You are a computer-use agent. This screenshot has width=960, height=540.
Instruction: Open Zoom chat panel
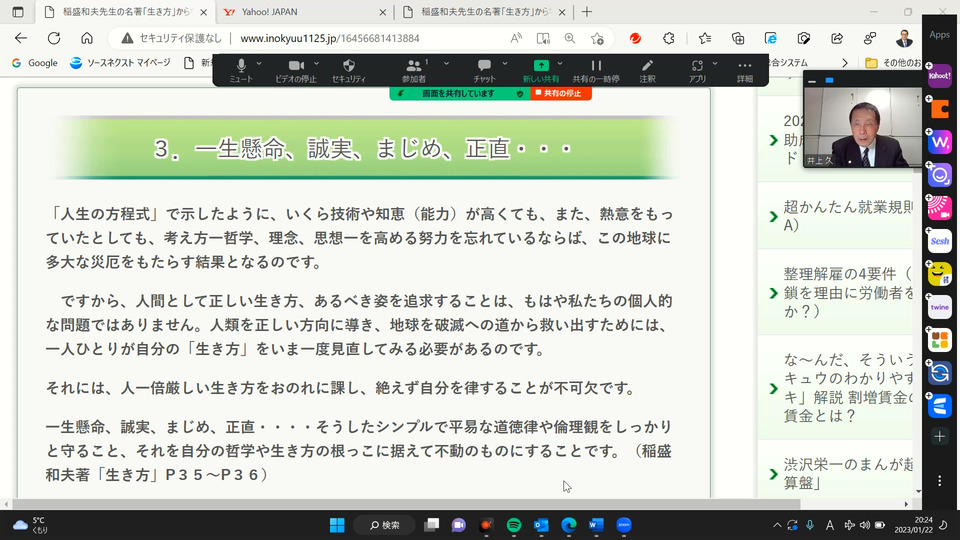click(484, 71)
